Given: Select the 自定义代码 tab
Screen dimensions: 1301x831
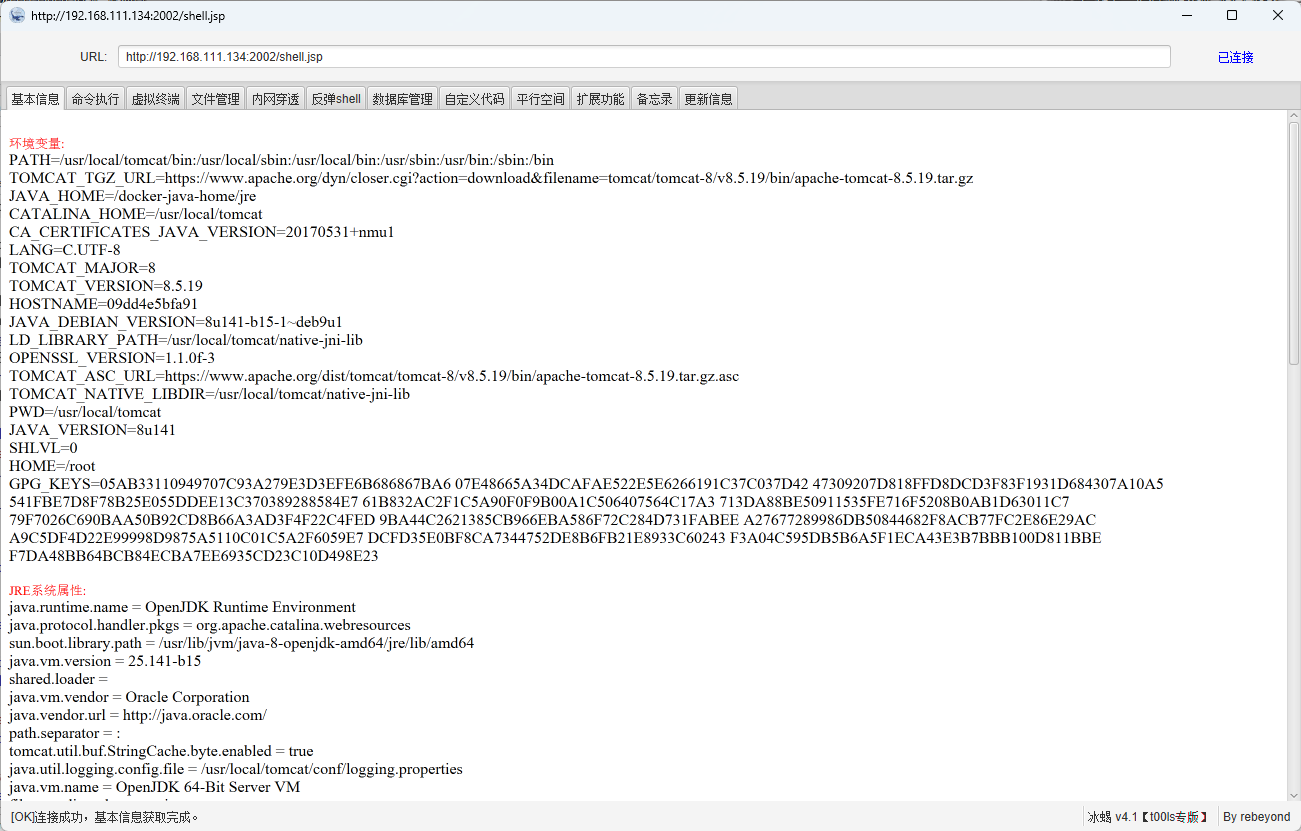Looking at the screenshot, I should (x=474, y=99).
